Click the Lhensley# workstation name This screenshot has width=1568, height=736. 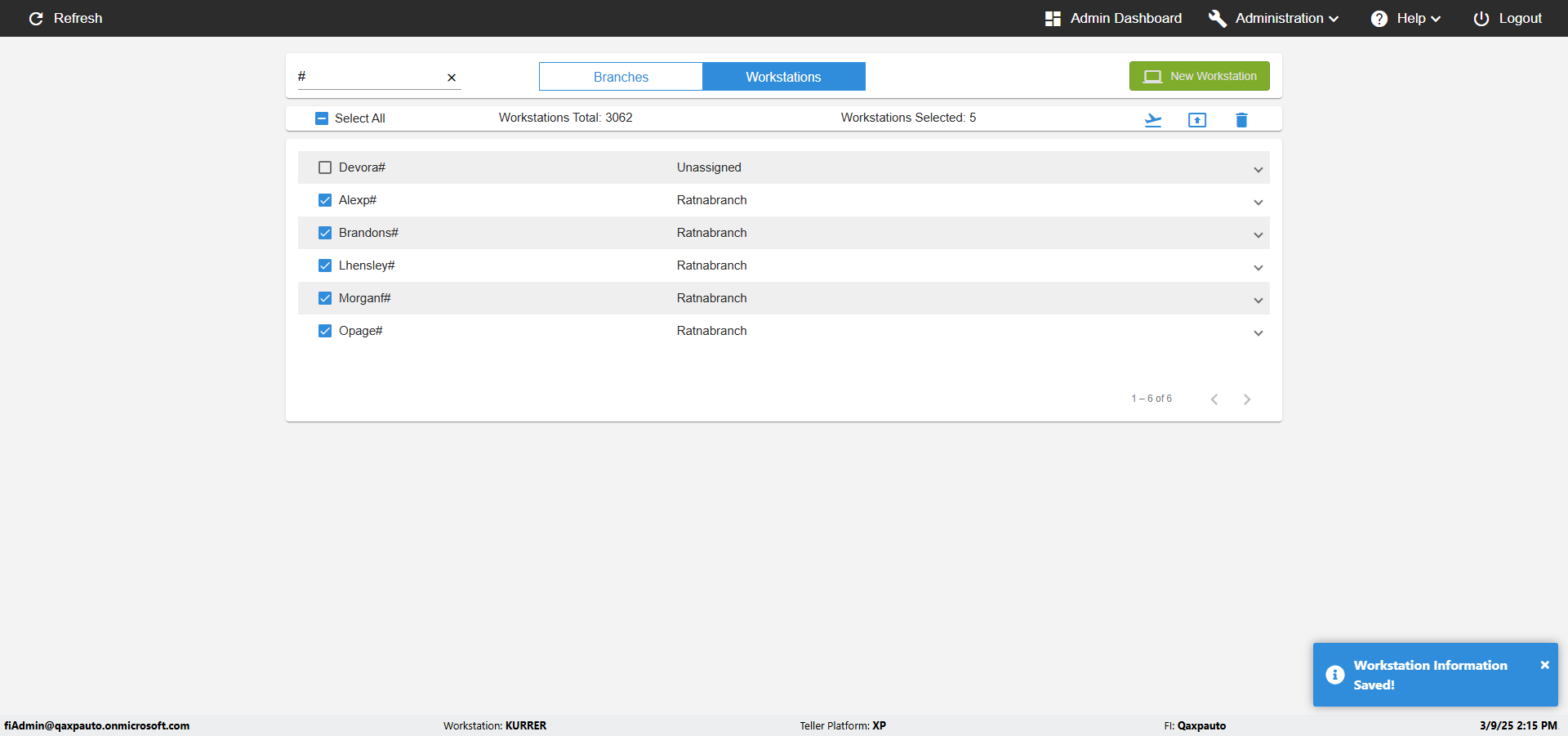pyautogui.click(x=367, y=265)
